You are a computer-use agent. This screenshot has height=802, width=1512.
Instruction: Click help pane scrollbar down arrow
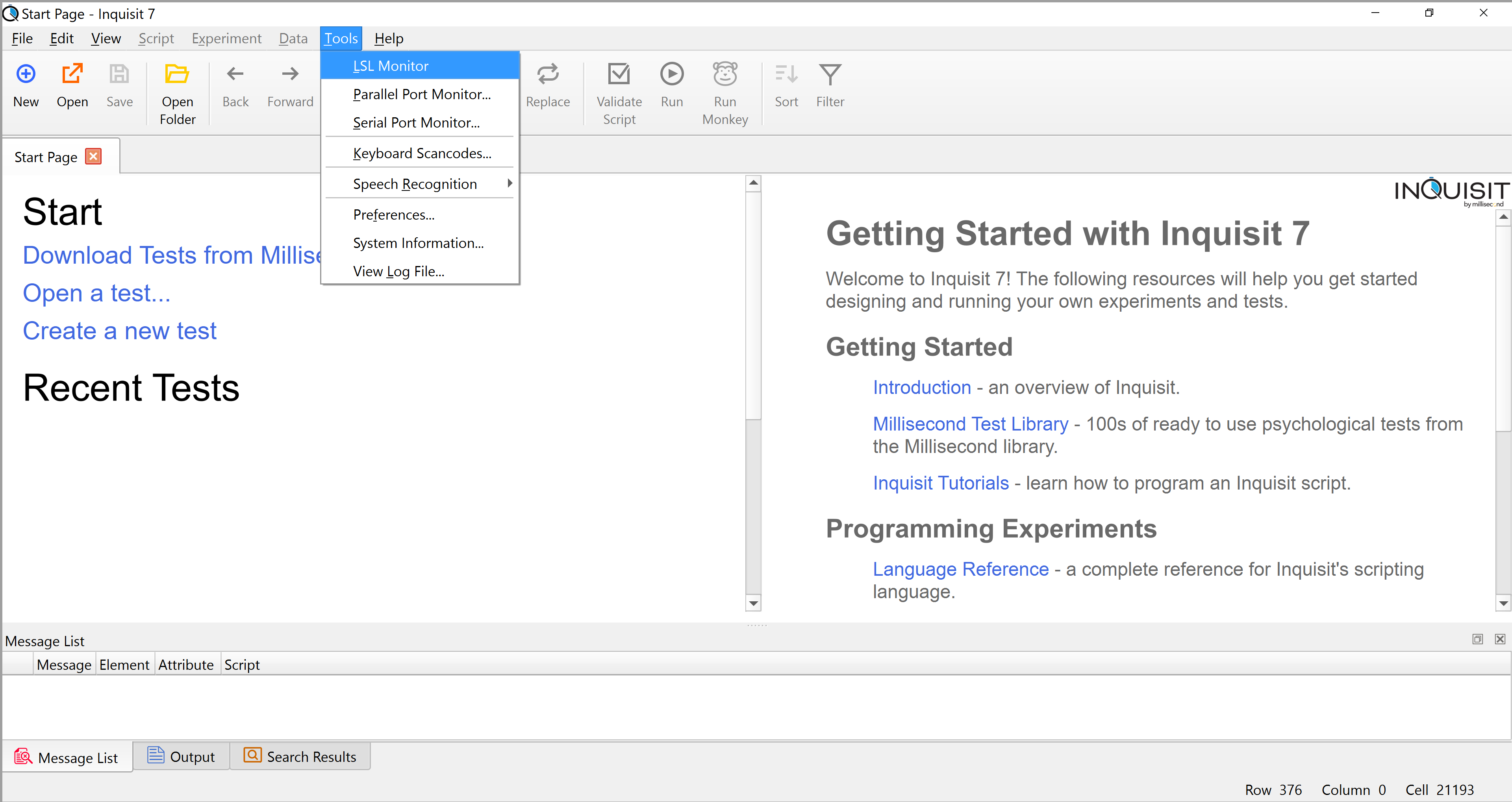[x=1503, y=603]
